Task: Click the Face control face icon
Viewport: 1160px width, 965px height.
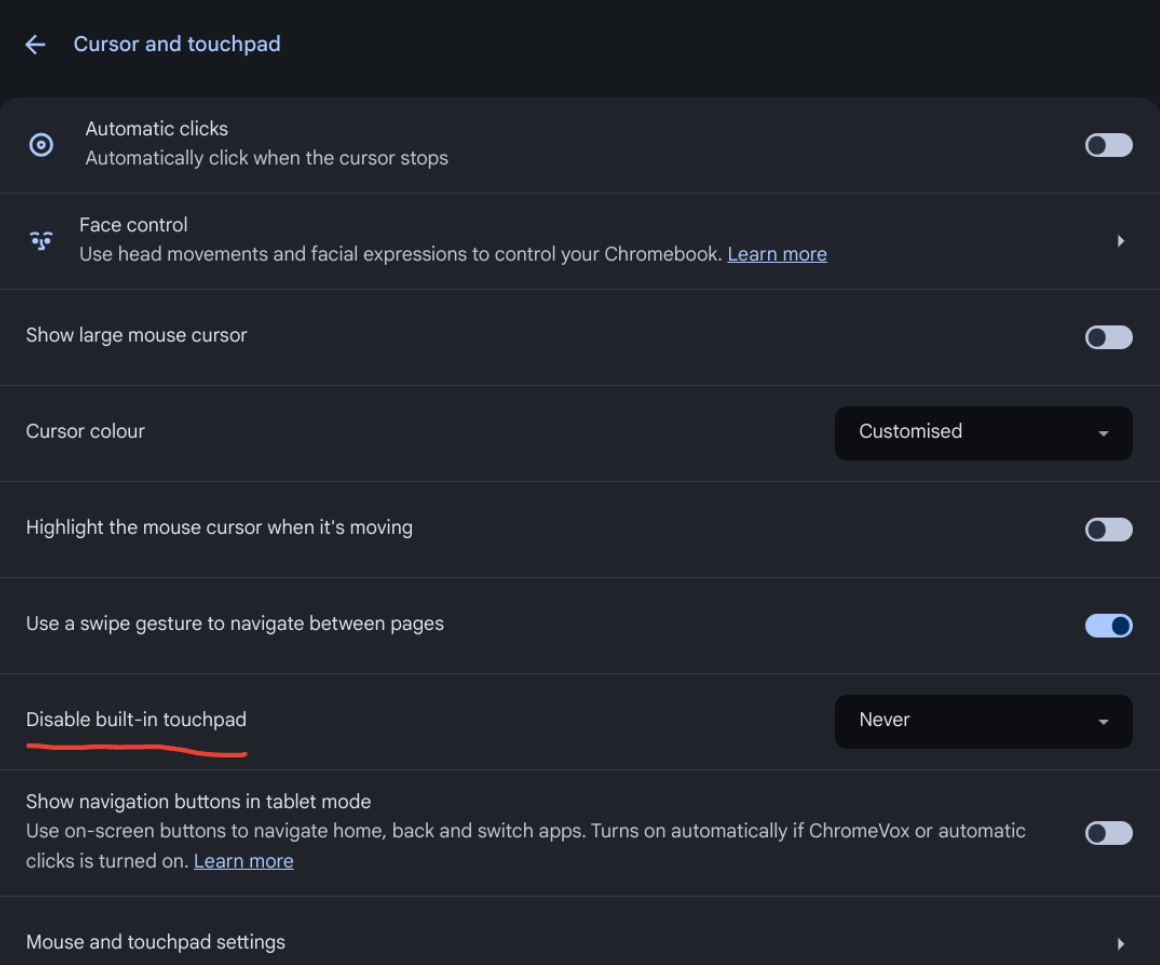Action: coord(41,241)
